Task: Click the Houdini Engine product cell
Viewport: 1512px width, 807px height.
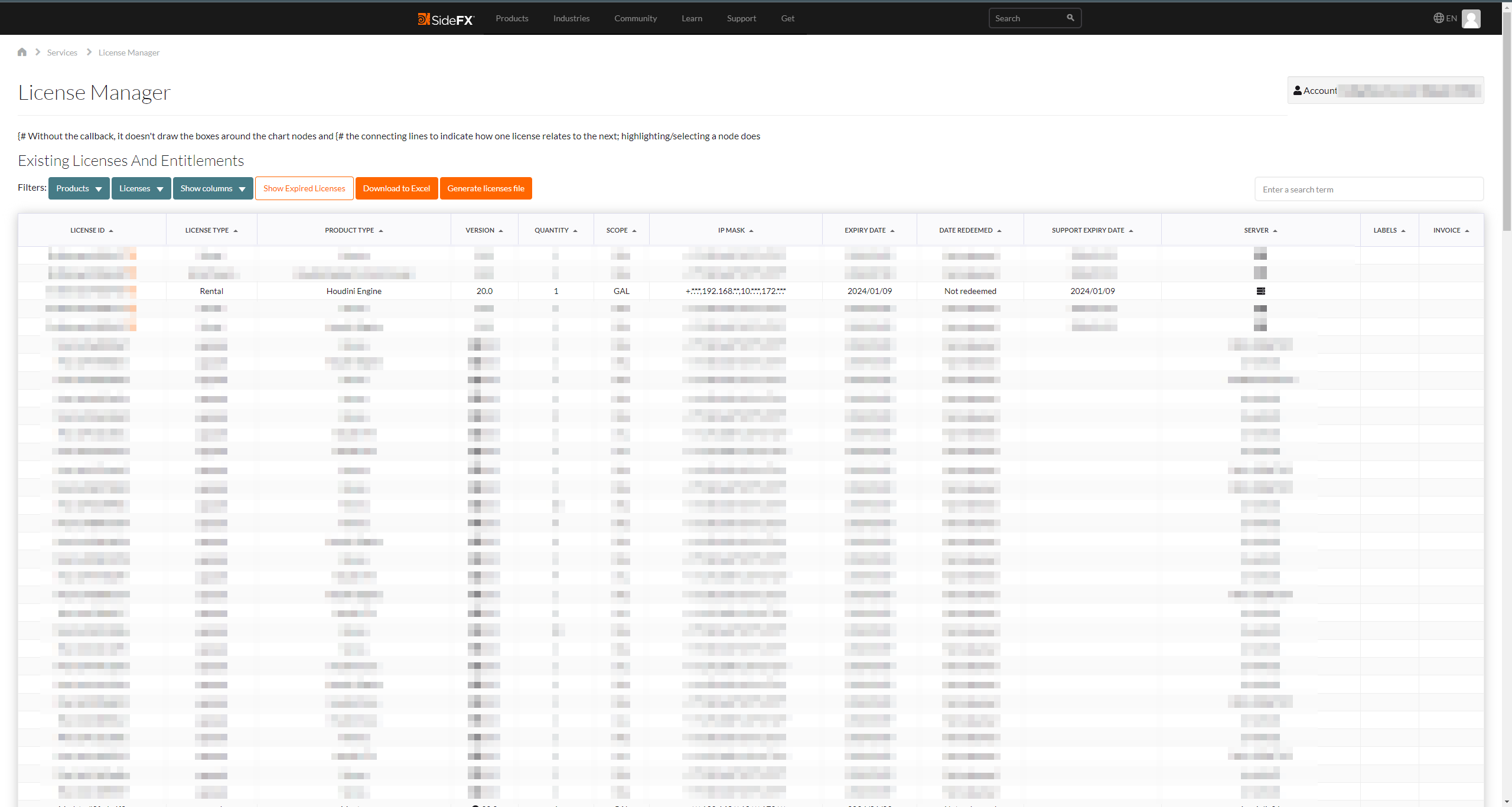Action: tap(354, 291)
